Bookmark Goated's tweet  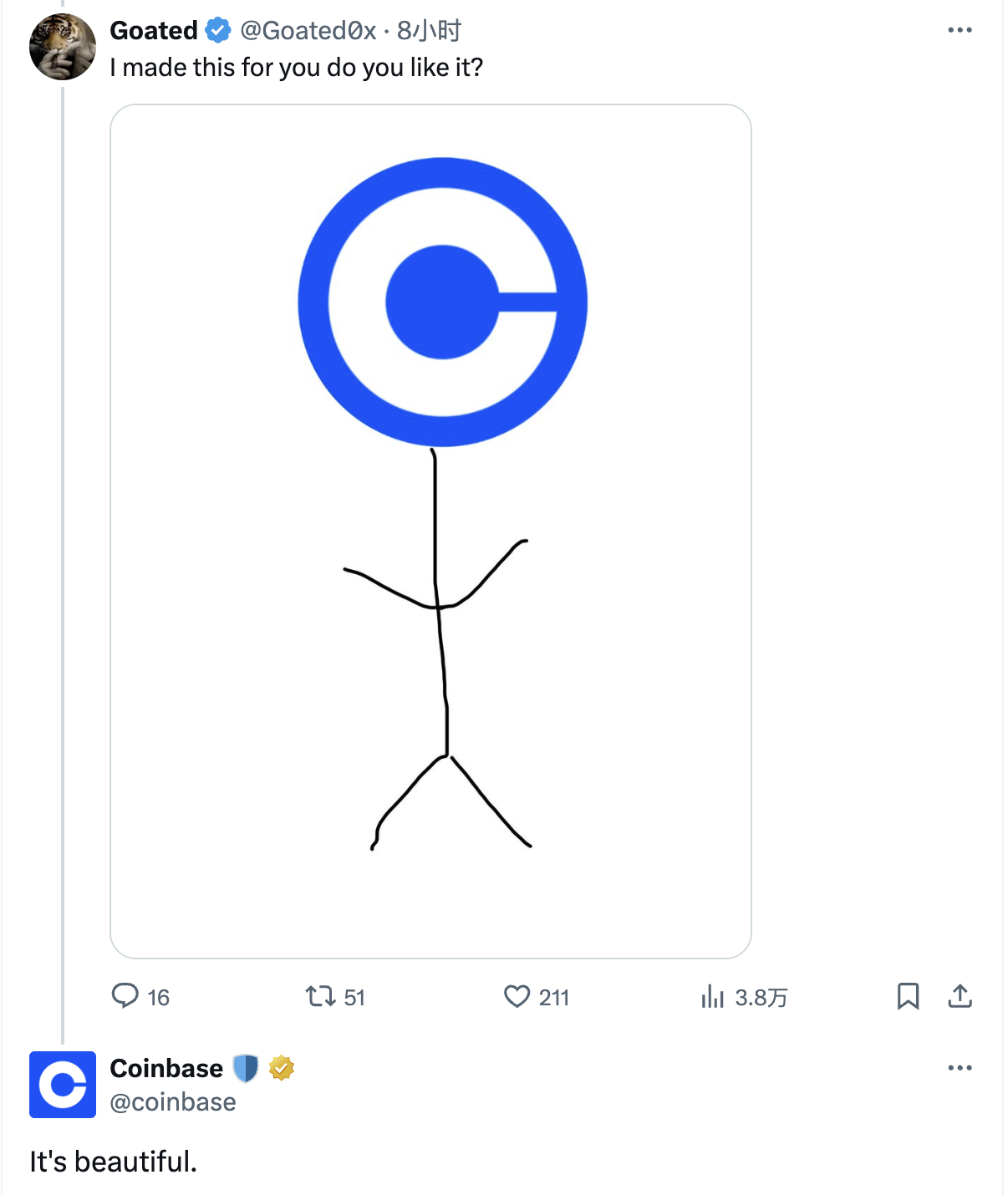click(908, 996)
